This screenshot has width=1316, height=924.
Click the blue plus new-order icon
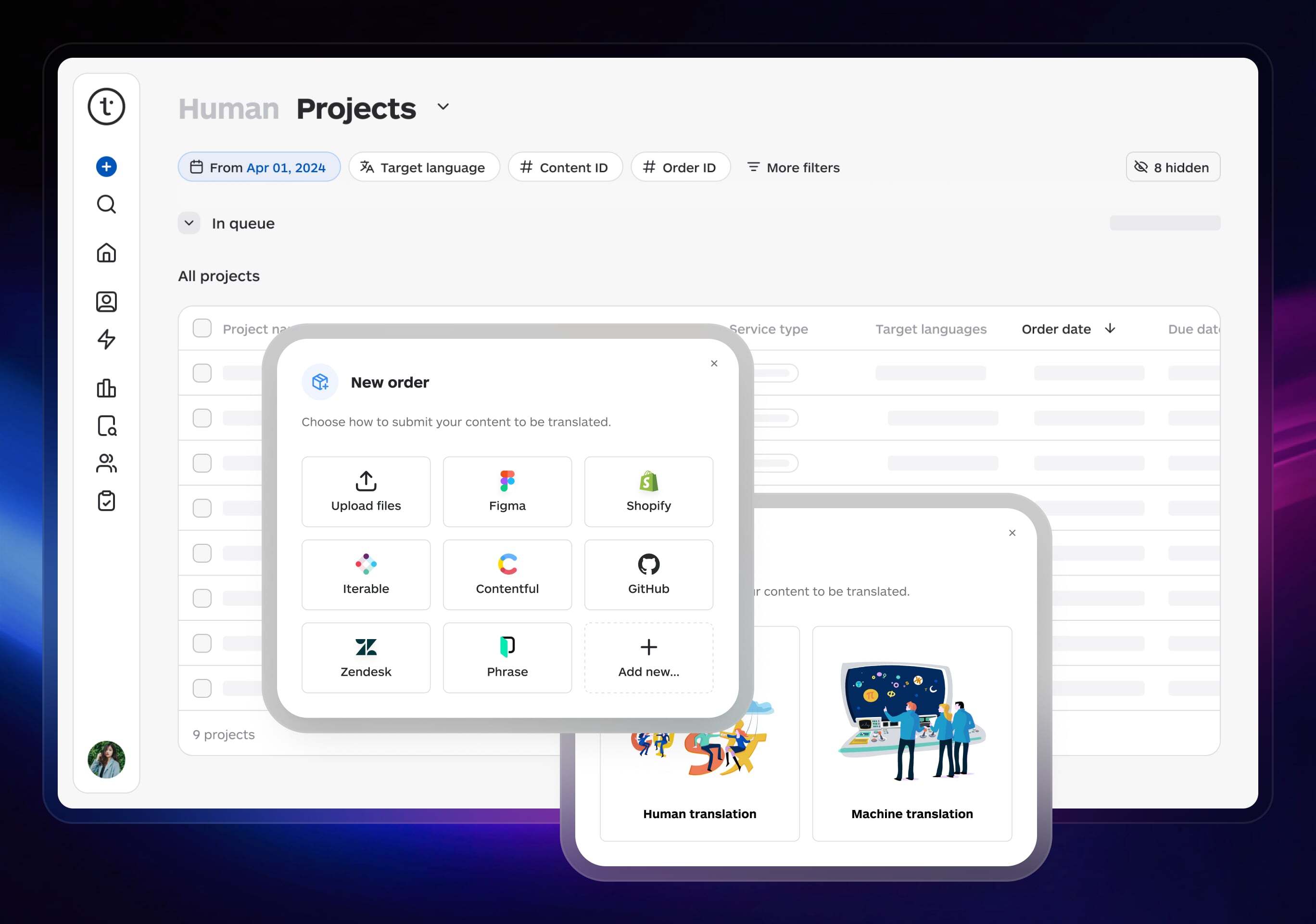[106, 167]
